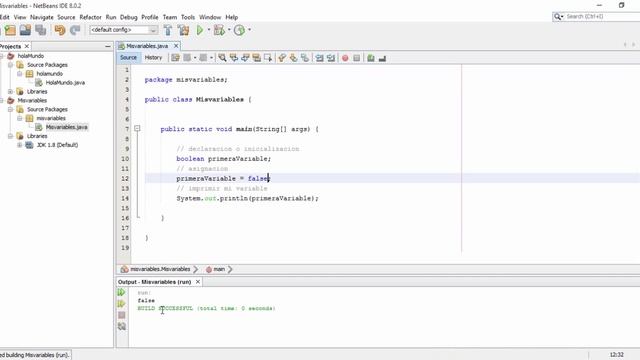Click the Next Bookmark icon

click(293, 58)
